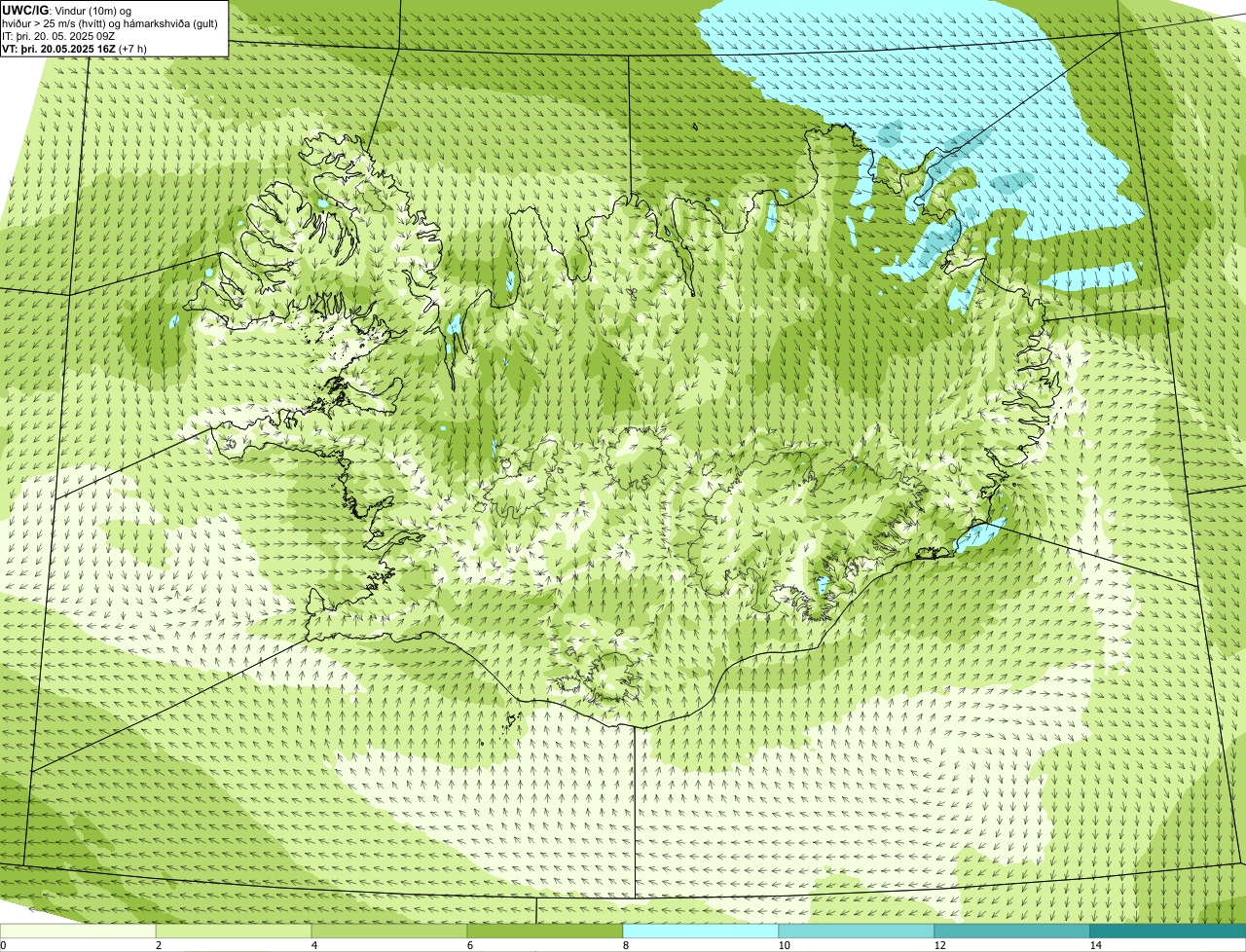Viewport: 1246px width, 952px height.
Task: Click the '14' tick label on color scale
Action: pos(1095,945)
